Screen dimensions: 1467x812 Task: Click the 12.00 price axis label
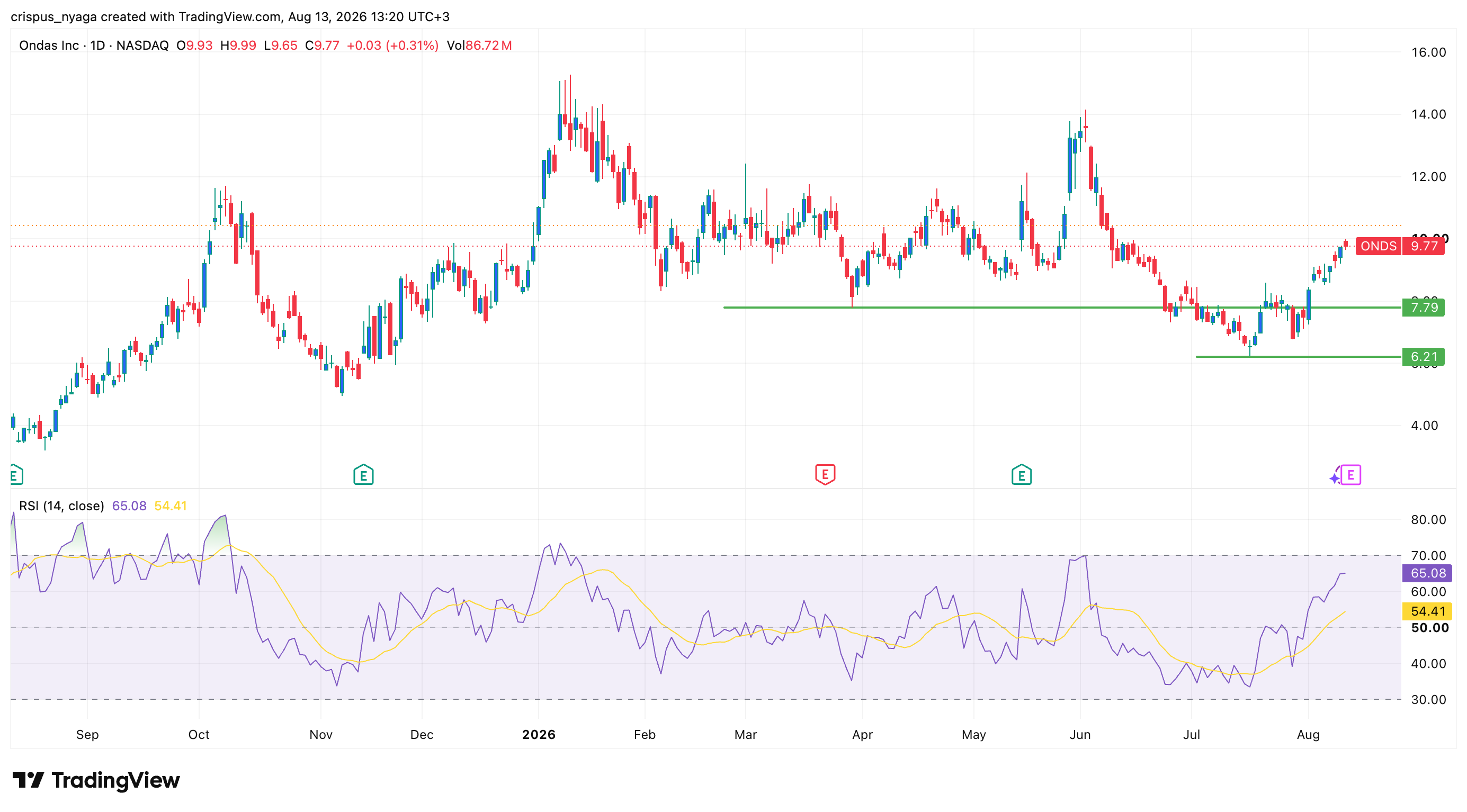click(1428, 176)
